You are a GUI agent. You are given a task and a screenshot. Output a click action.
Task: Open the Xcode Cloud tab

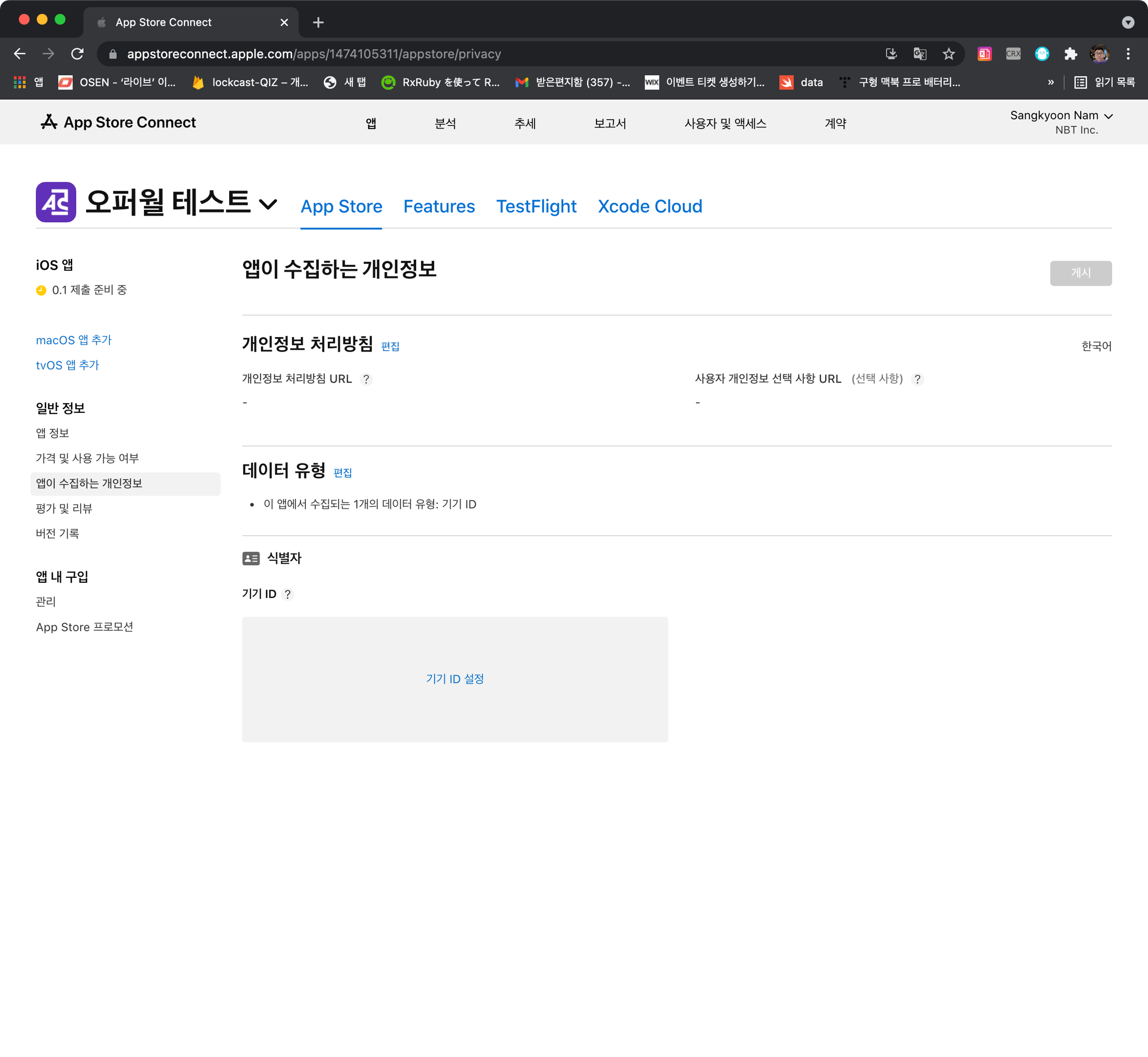(x=650, y=207)
